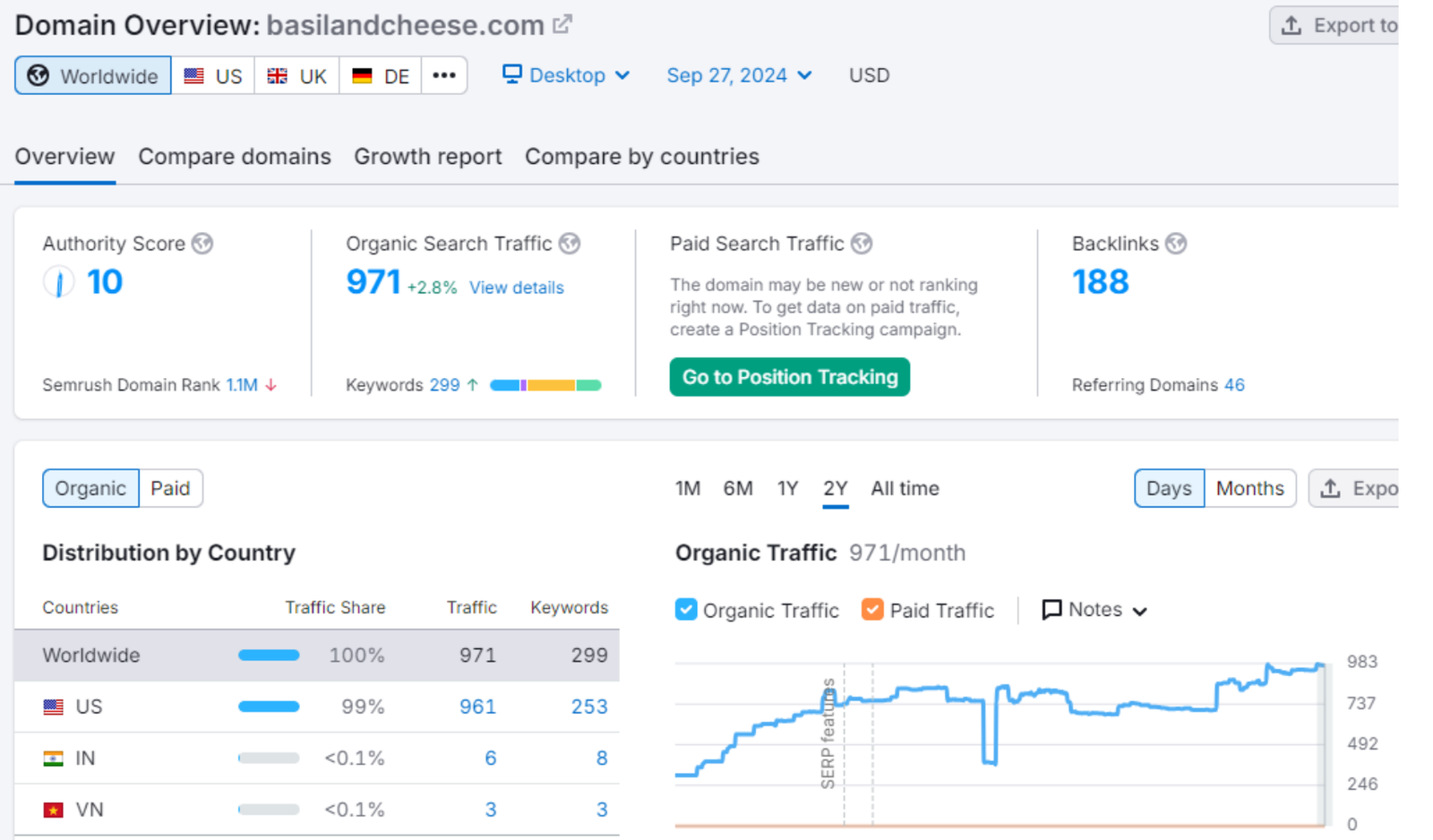Click the Desktop monitor icon
Viewport: 1433px width, 840px height.
(x=511, y=73)
